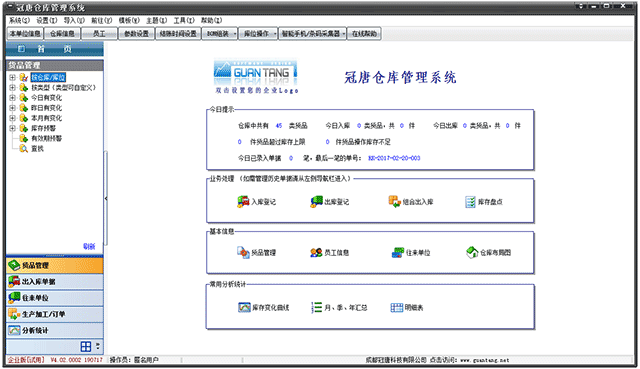
Task: Click the 参数设置 toolbar button
Action: [x=136, y=33]
